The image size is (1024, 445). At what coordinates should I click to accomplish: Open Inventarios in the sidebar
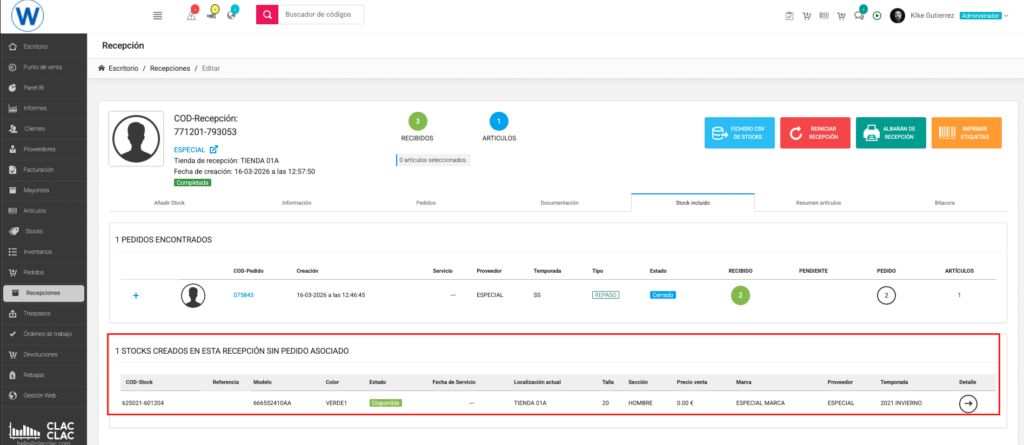39,251
